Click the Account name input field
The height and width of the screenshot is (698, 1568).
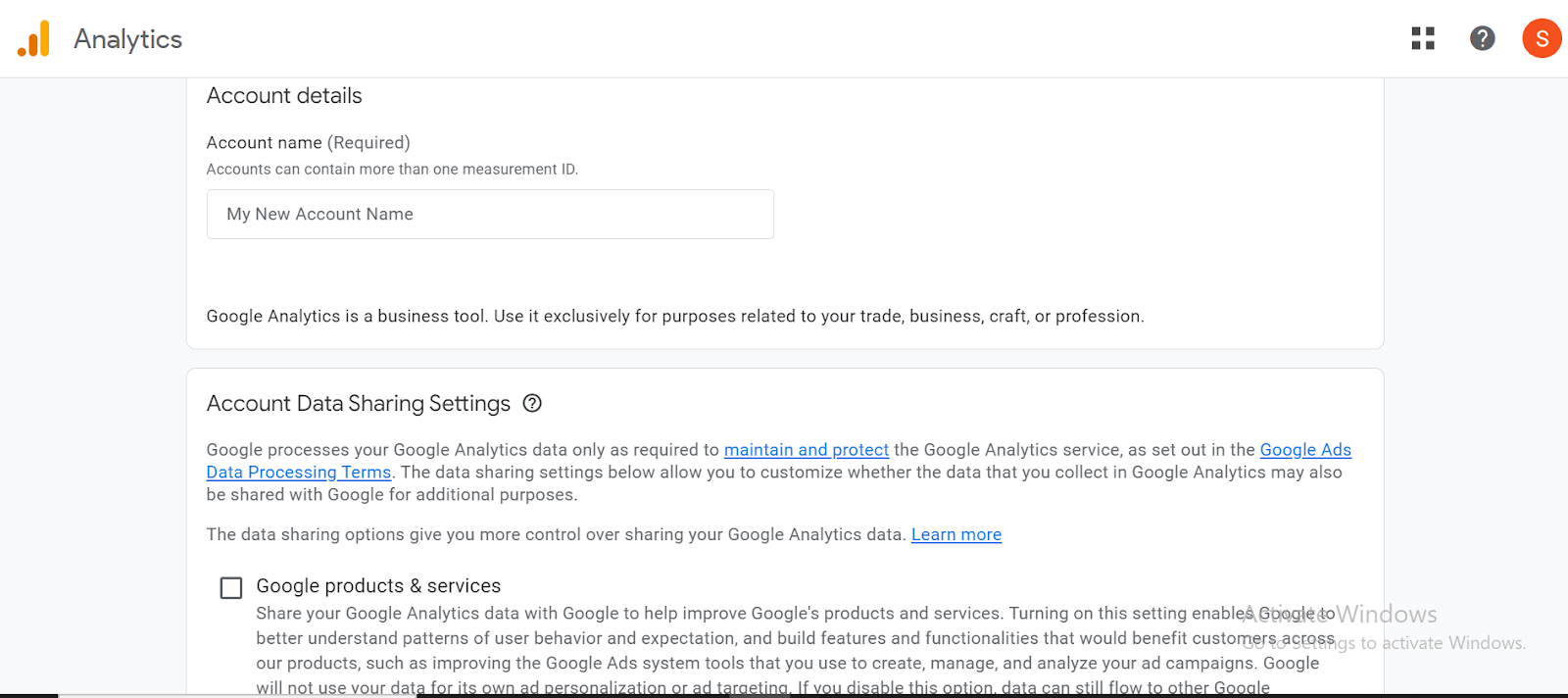pyautogui.click(x=490, y=214)
